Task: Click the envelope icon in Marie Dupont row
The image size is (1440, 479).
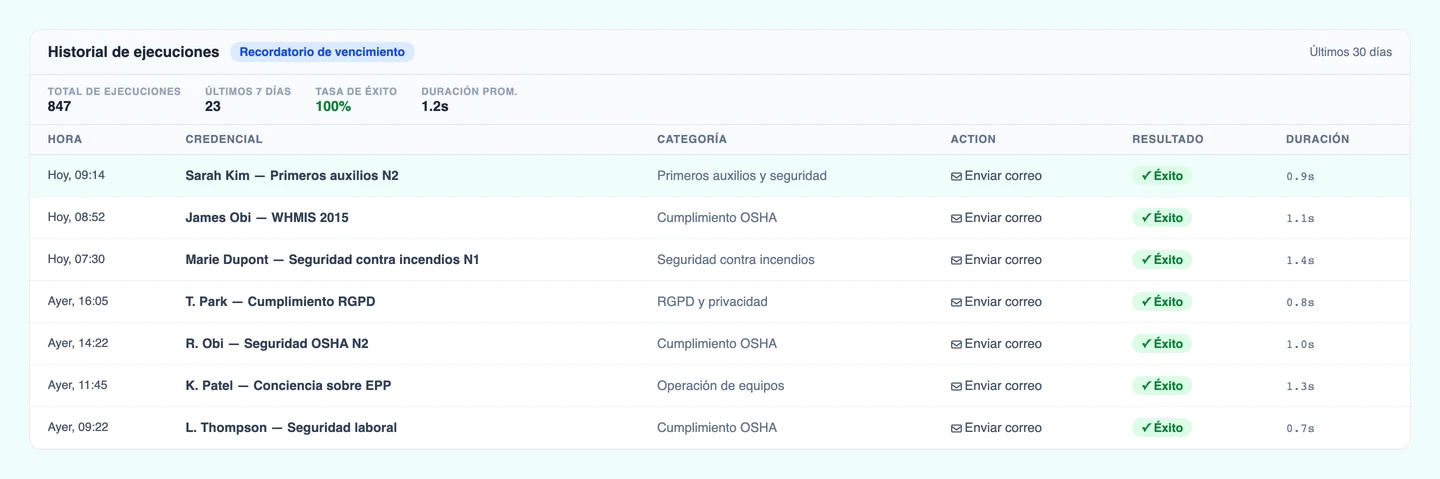Action: click(x=956, y=260)
